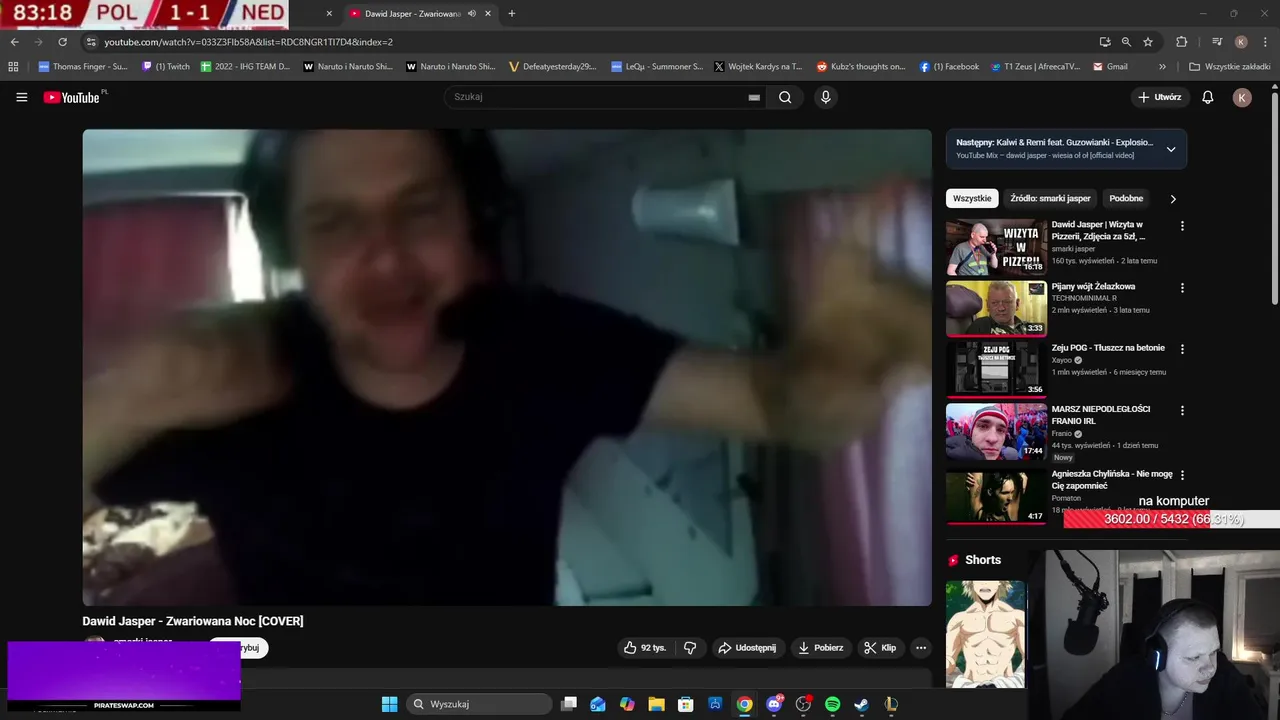
Task: Click the Utwórz create button
Action: pyautogui.click(x=1160, y=97)
